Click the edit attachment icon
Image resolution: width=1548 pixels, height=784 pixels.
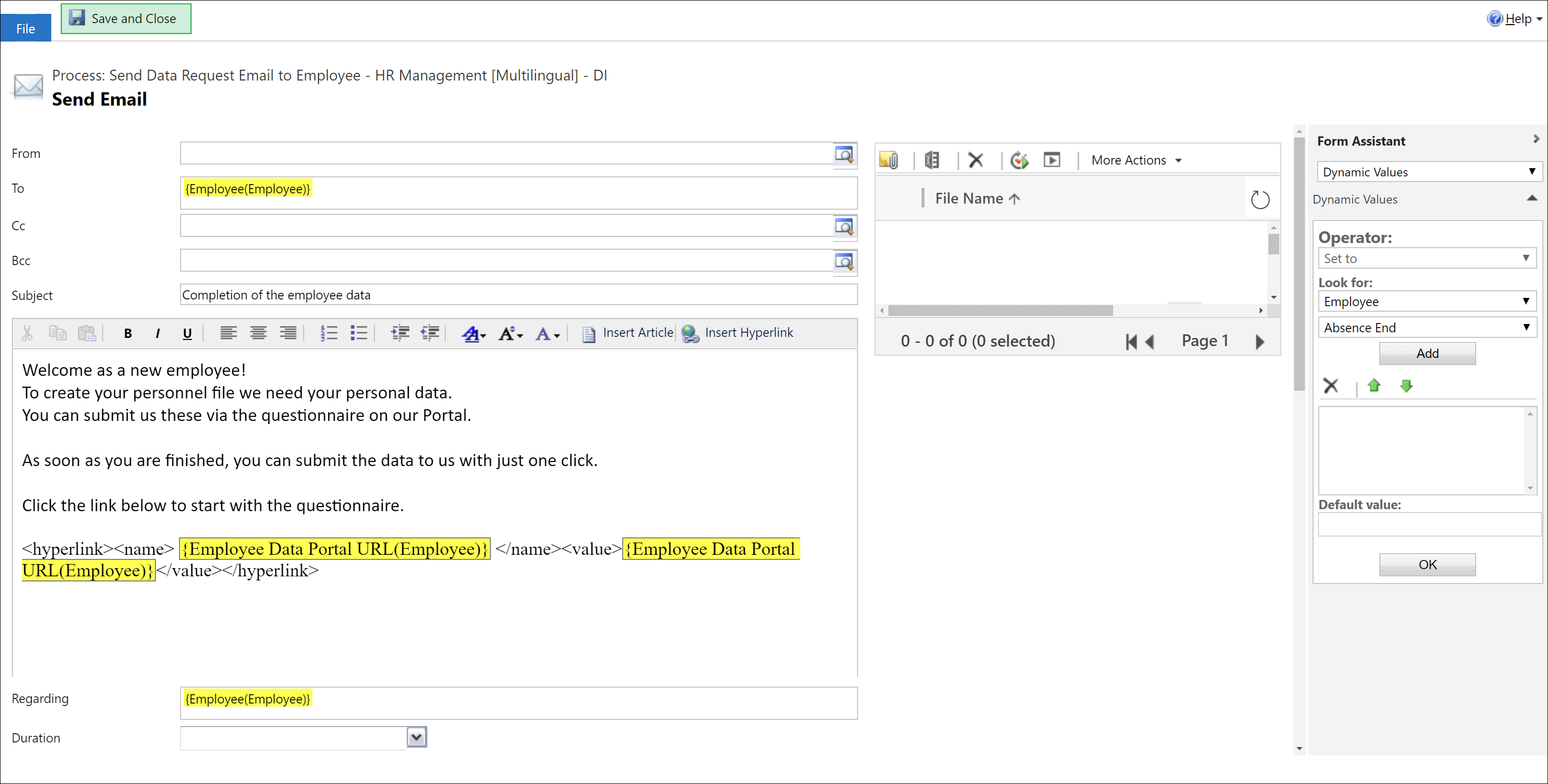pyautogui.click(x=932, y=160)
